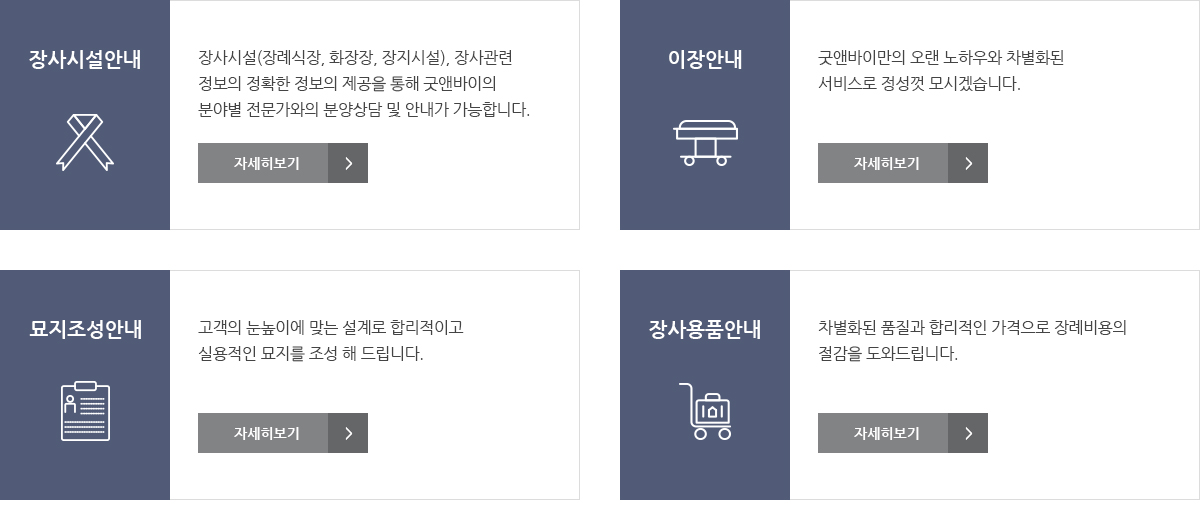This screenshot has width=1200, height=505.
Task: Open 자세히보기 for 이장안내
Action: (x=903, y=163)
